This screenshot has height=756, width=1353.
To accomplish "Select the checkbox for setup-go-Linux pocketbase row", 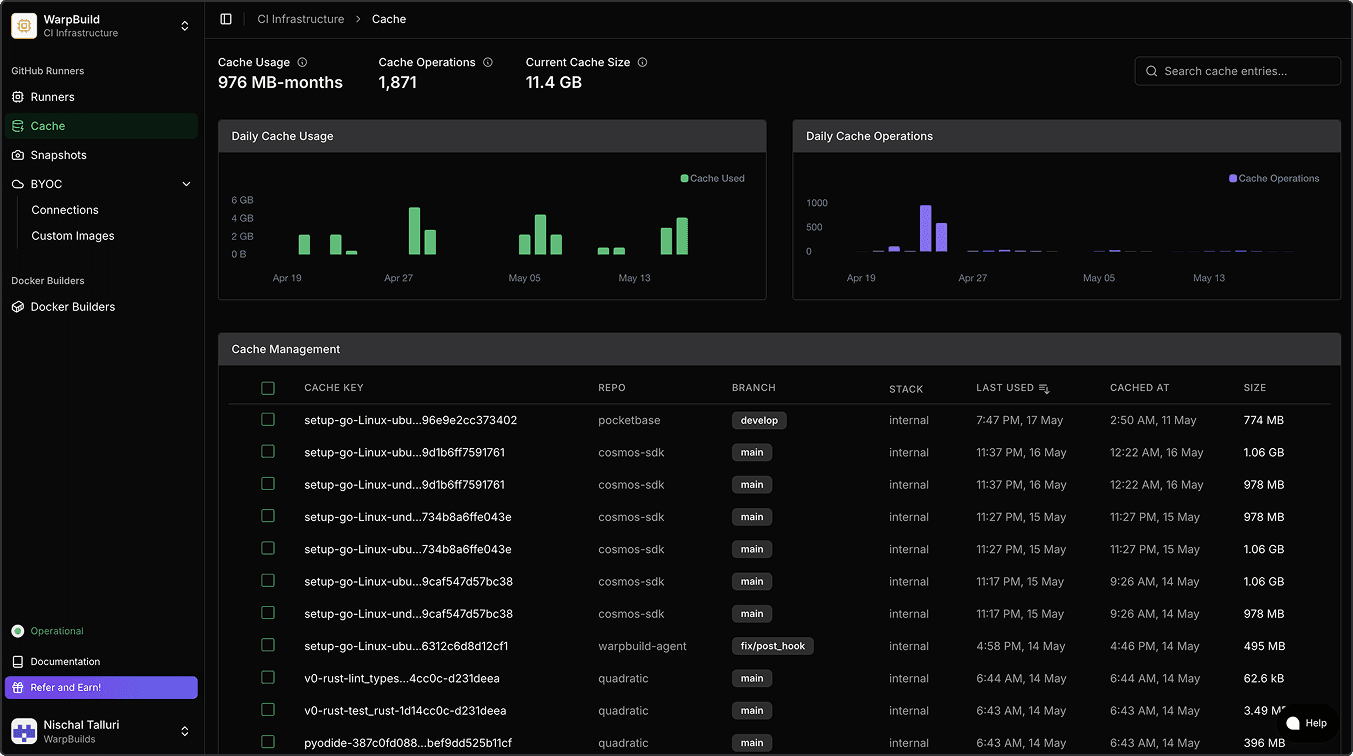I will [x=267, y=419].
